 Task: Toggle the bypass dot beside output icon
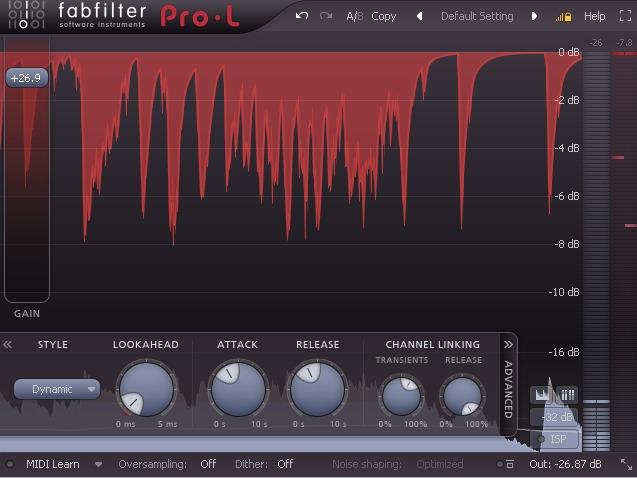coord(499,464)
